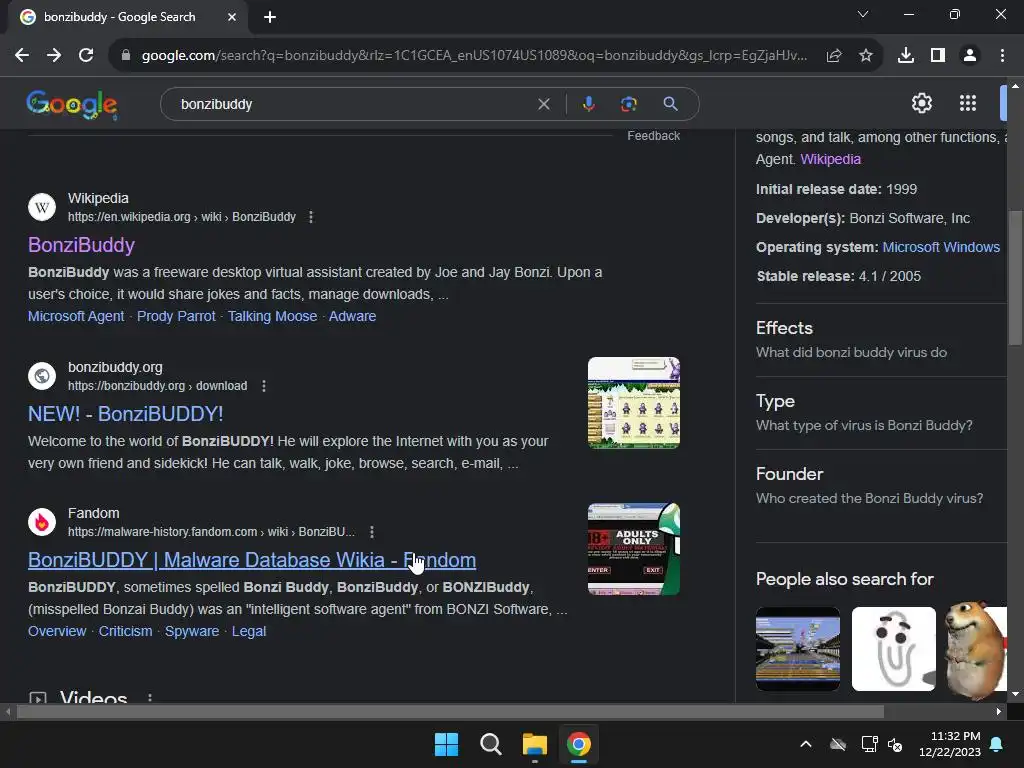Image resolution: width=1024 pixels, height=768 pixels.
Task: Clear the search box text
Action: coord(543,104)
